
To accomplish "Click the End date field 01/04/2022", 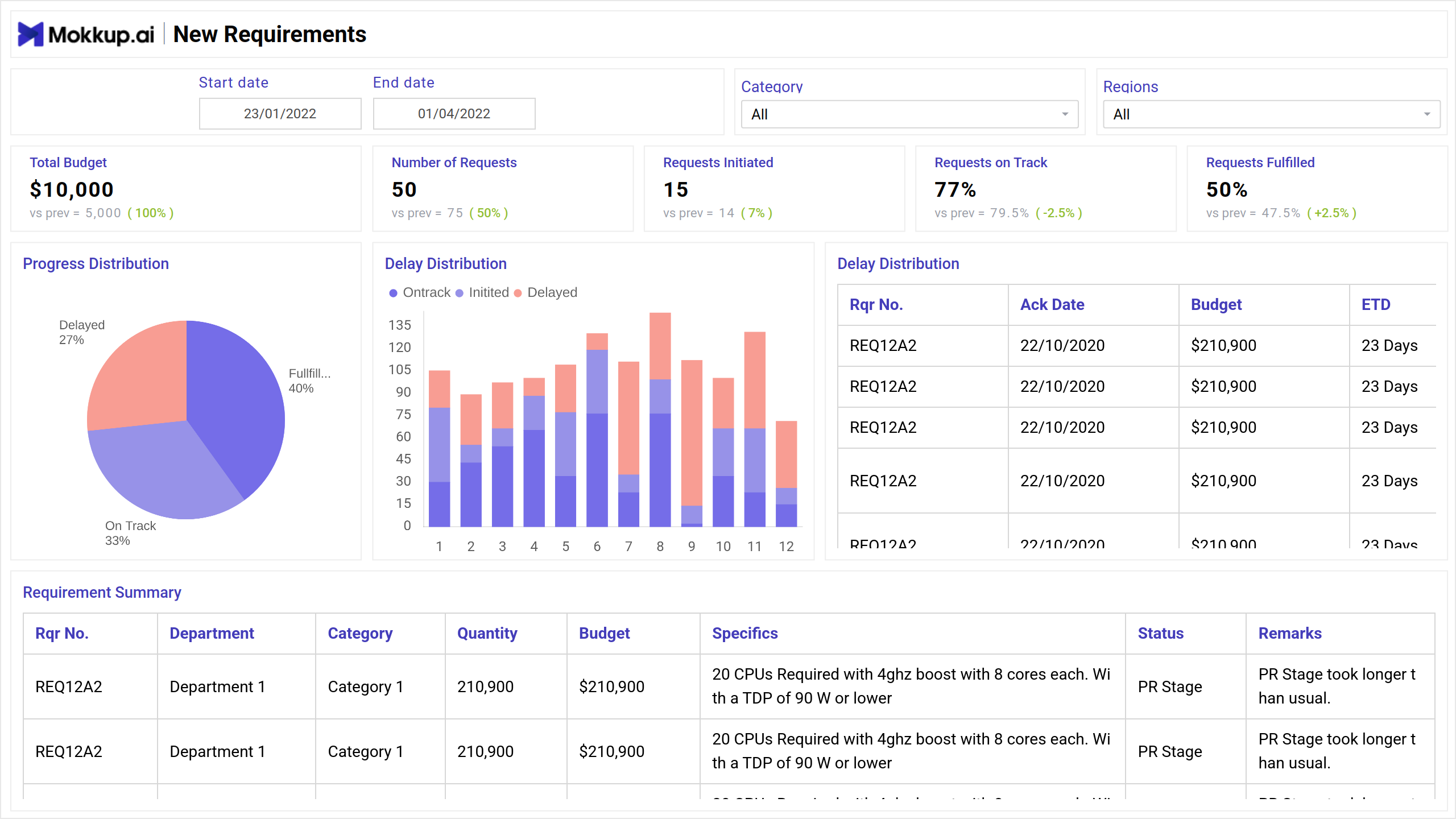I will pos(454,114).
